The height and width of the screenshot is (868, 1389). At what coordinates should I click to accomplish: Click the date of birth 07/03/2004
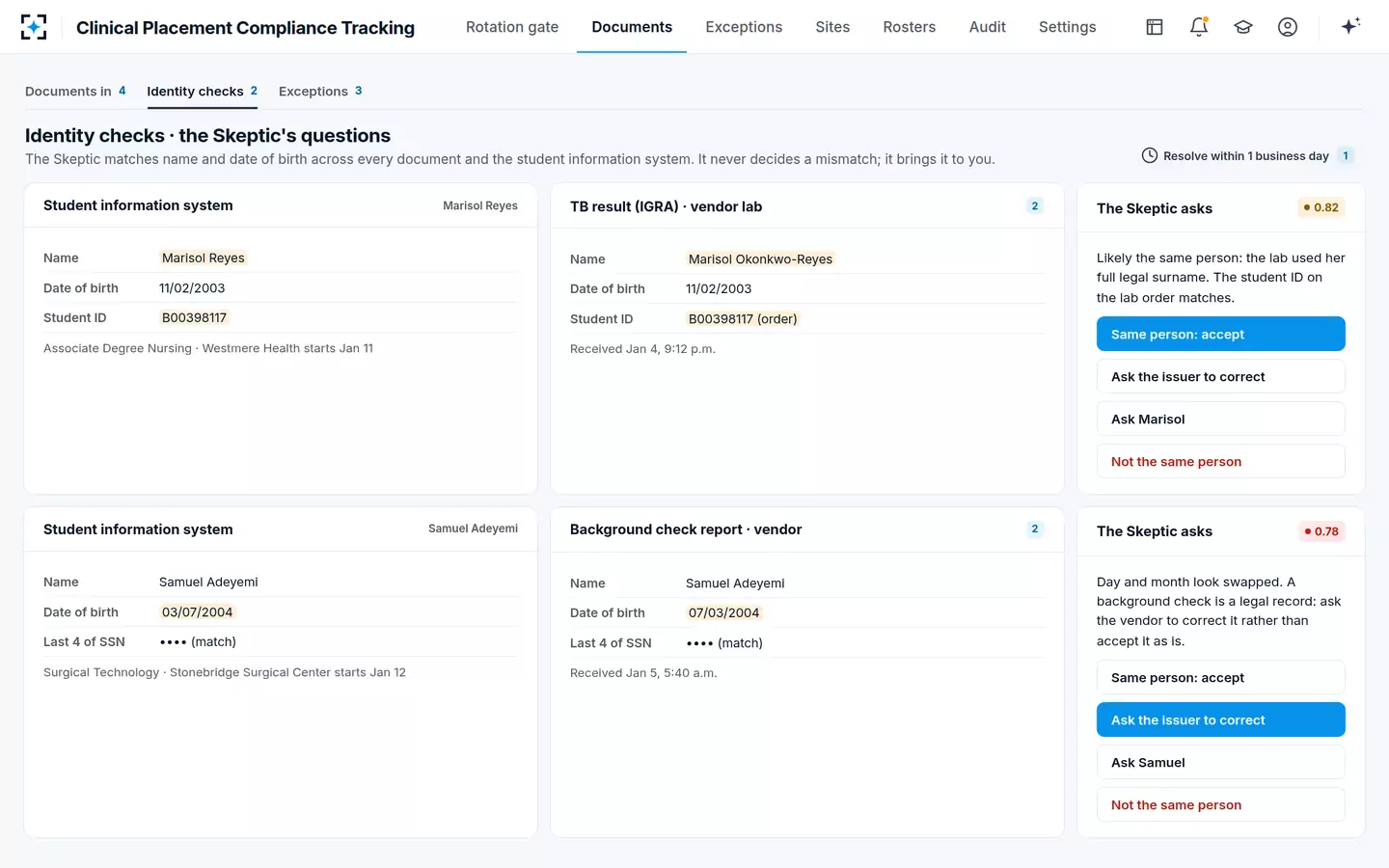pyautogui.click(x=723, y=612)
